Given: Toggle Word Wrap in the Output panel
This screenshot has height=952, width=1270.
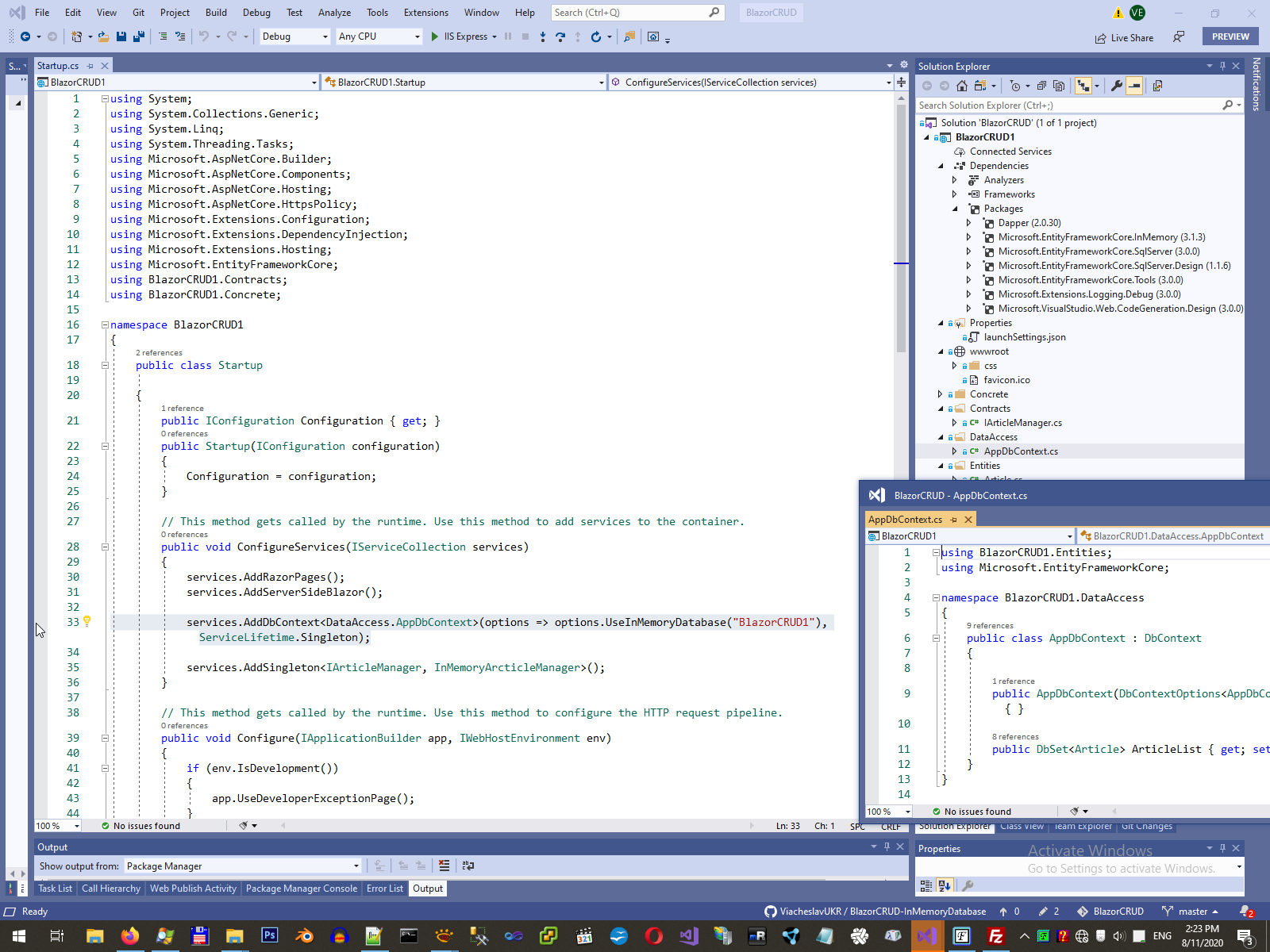Looking at the screenshot, I should [468, 866].
